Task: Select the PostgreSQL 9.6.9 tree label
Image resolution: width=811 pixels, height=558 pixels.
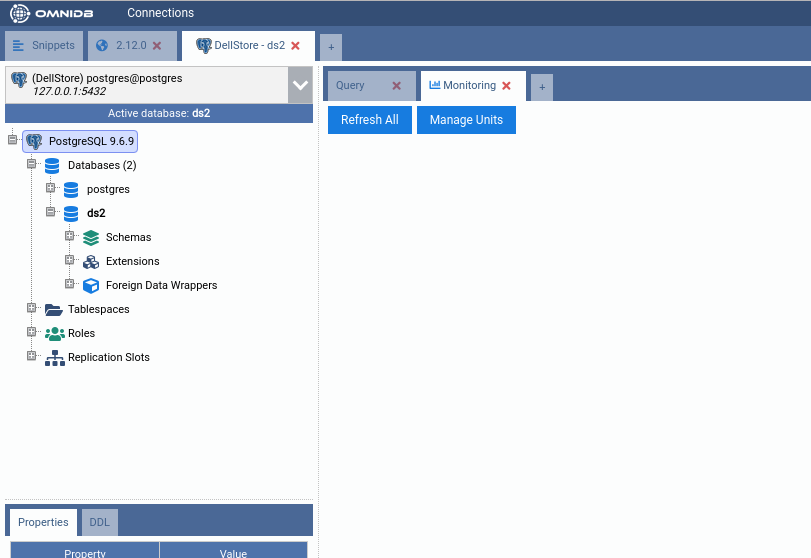Action: click(x=91, y=141)
